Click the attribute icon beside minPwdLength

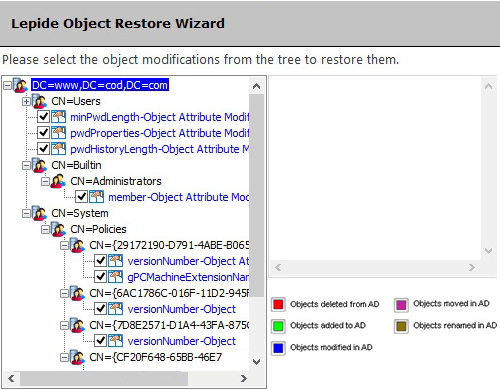coord(59,117)
